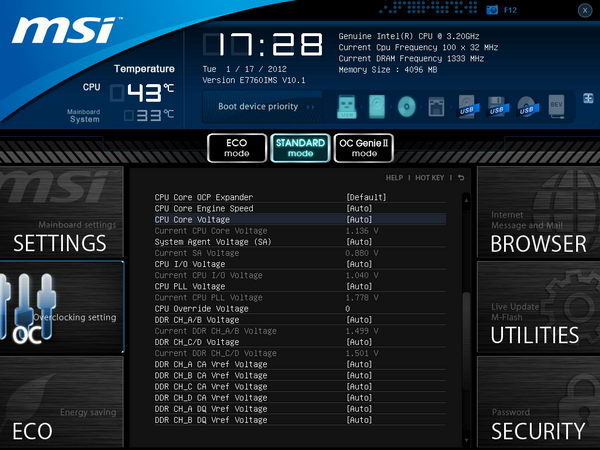Screen dimensions: 600x450
Task: Click the settings list scrollbar up arrow
Action: pyautogui.click(x=466, y=199)
